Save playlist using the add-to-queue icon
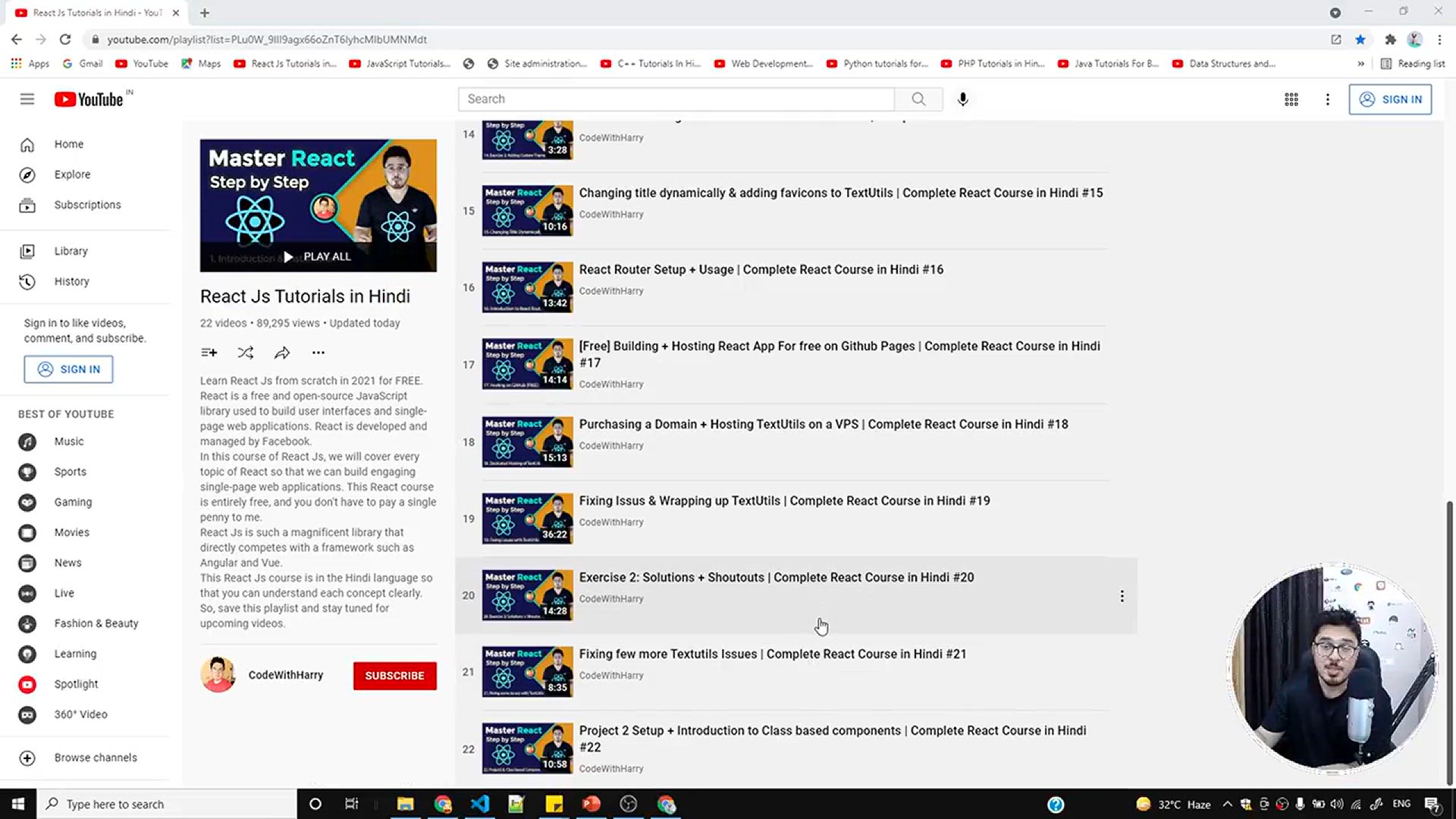Viewport: 1456px width, 819px height. pos(209,353)
